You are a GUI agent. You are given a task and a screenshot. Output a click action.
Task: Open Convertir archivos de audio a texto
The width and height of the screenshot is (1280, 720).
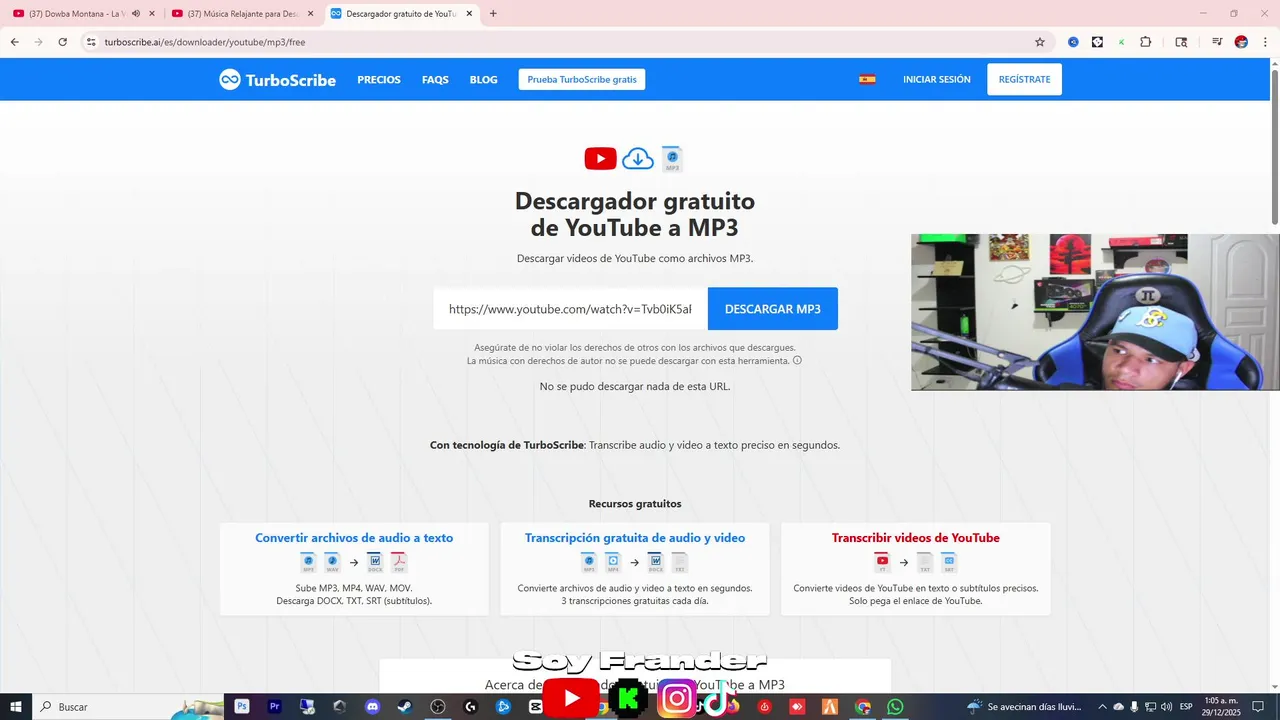[x=354, y=538]
